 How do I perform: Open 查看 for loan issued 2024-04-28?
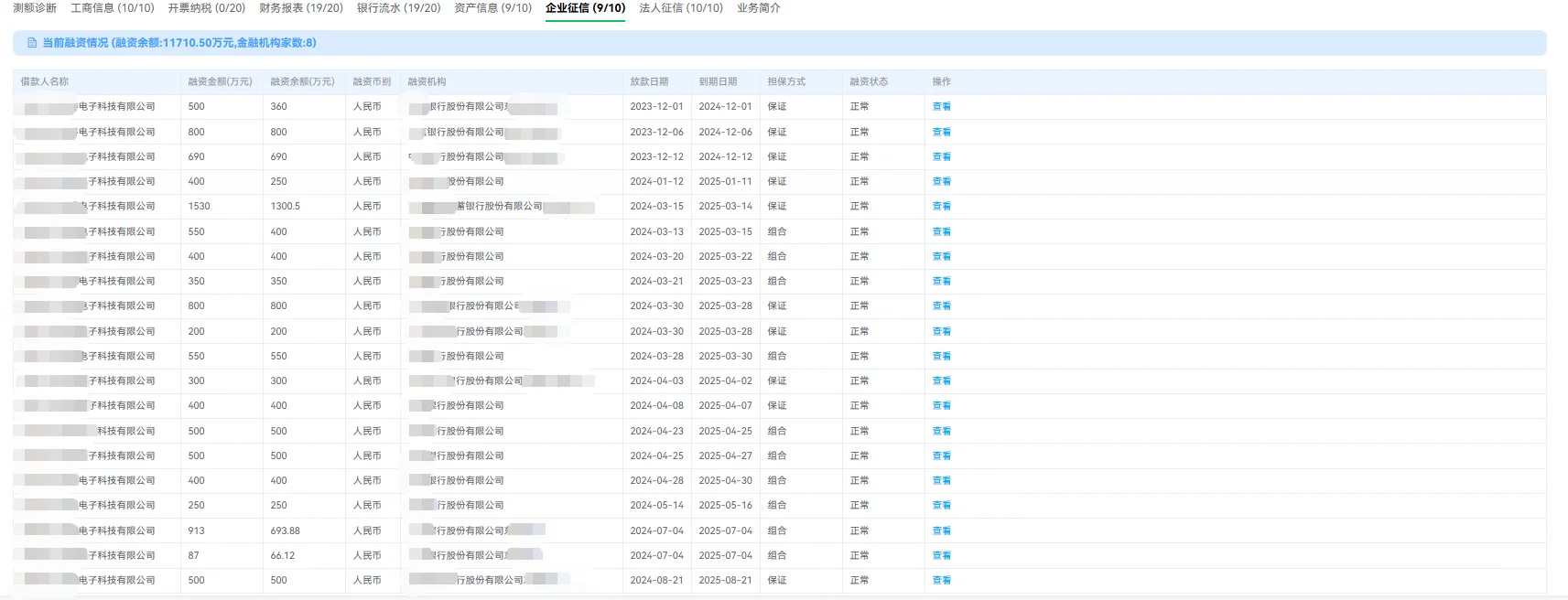[x=942, y=481]
